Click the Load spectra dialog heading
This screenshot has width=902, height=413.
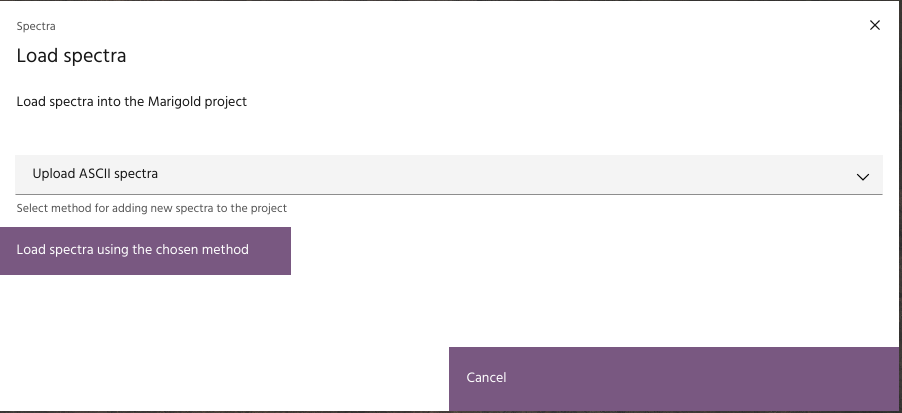coord(71,56)
